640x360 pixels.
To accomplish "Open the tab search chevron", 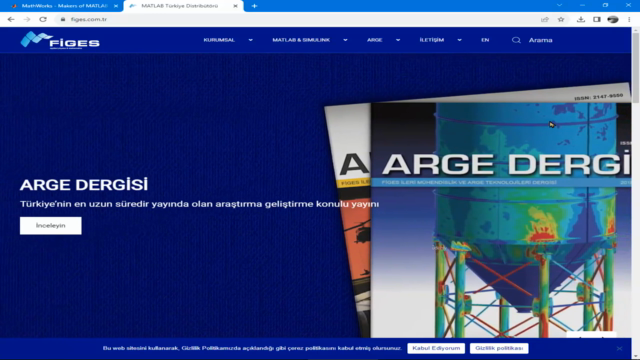I will coord(560,5).
